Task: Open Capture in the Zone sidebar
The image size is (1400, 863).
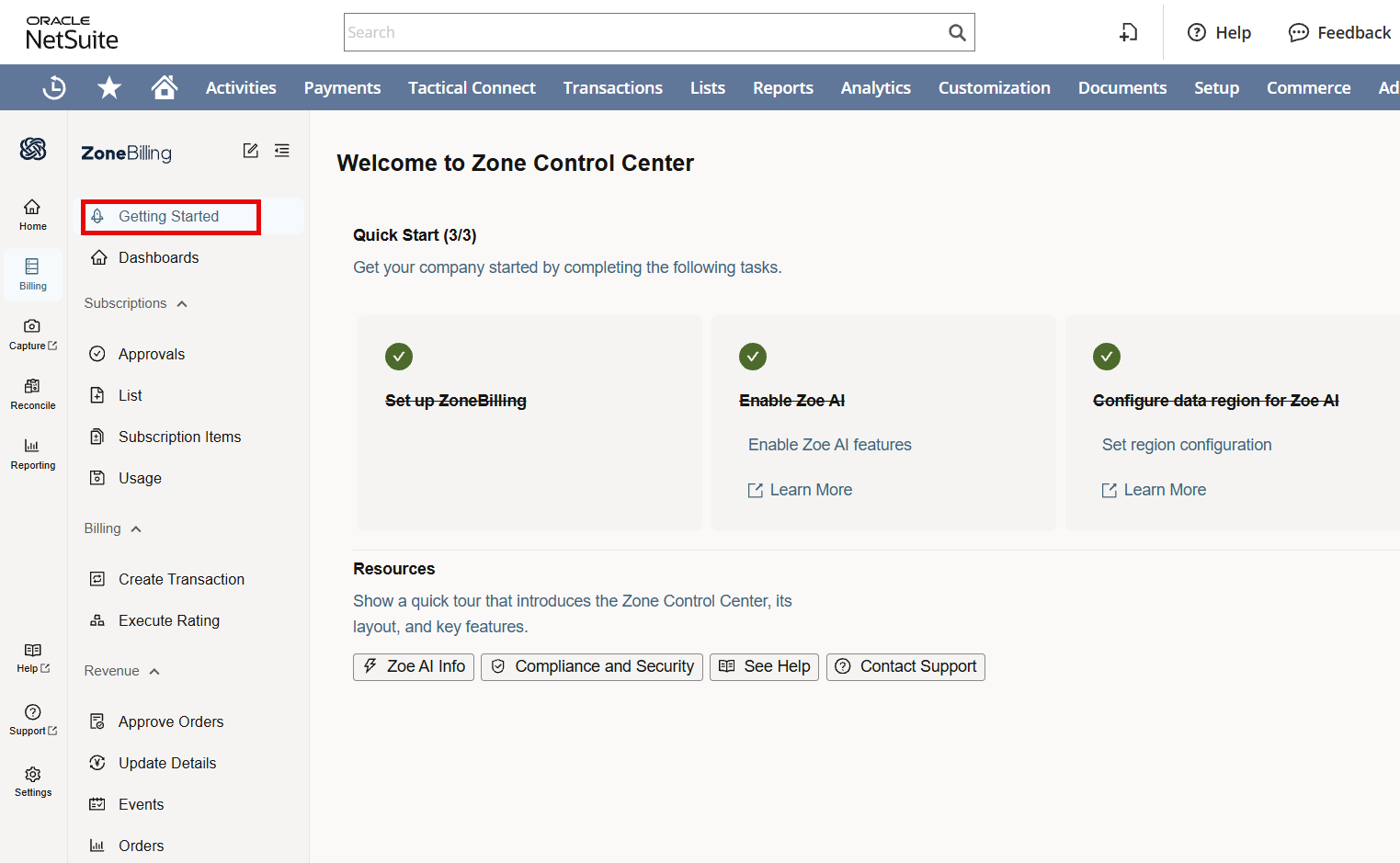Action: [x=33, y=335]
